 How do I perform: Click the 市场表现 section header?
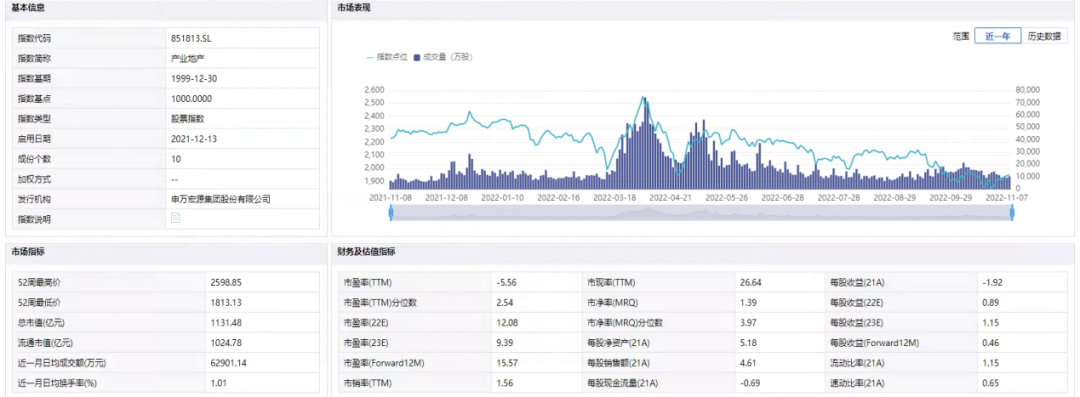(x=354, y=8)
